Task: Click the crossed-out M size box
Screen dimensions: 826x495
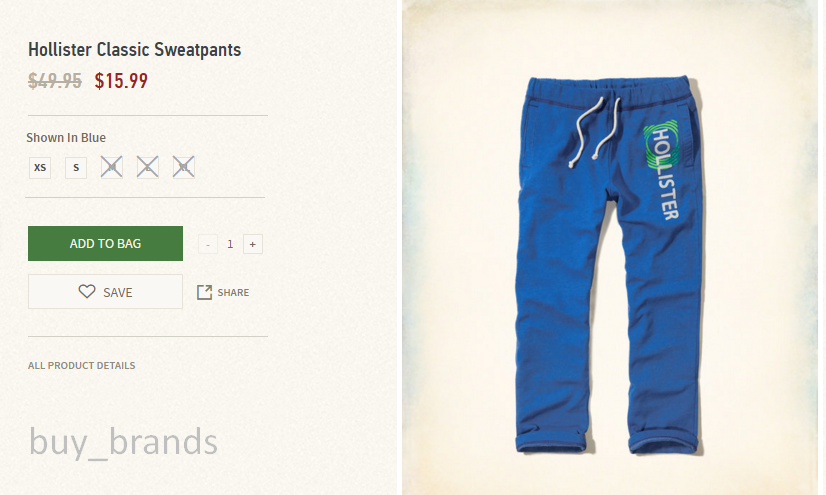Action: coord(112,167)
